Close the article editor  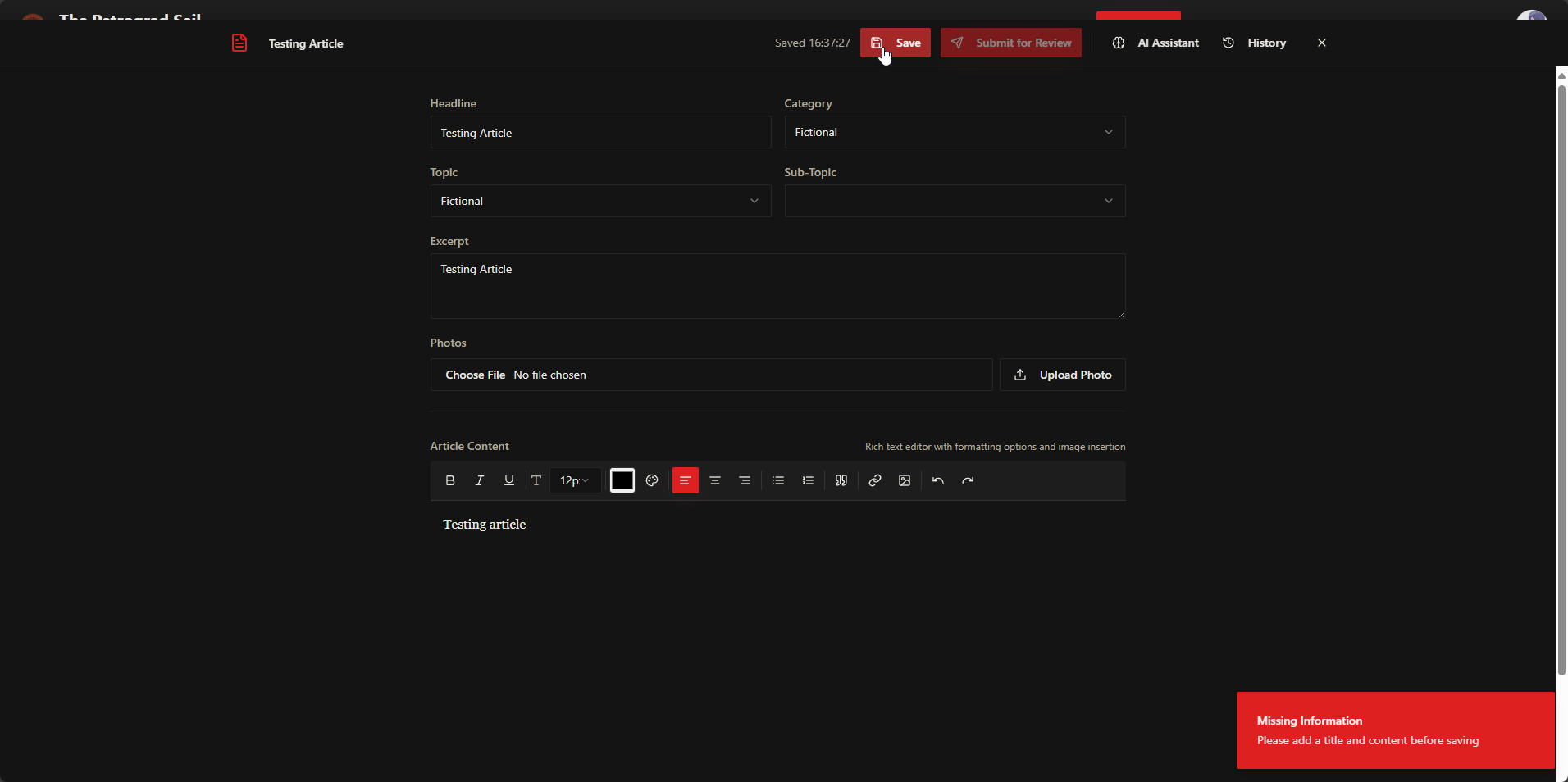[1322, 43]
